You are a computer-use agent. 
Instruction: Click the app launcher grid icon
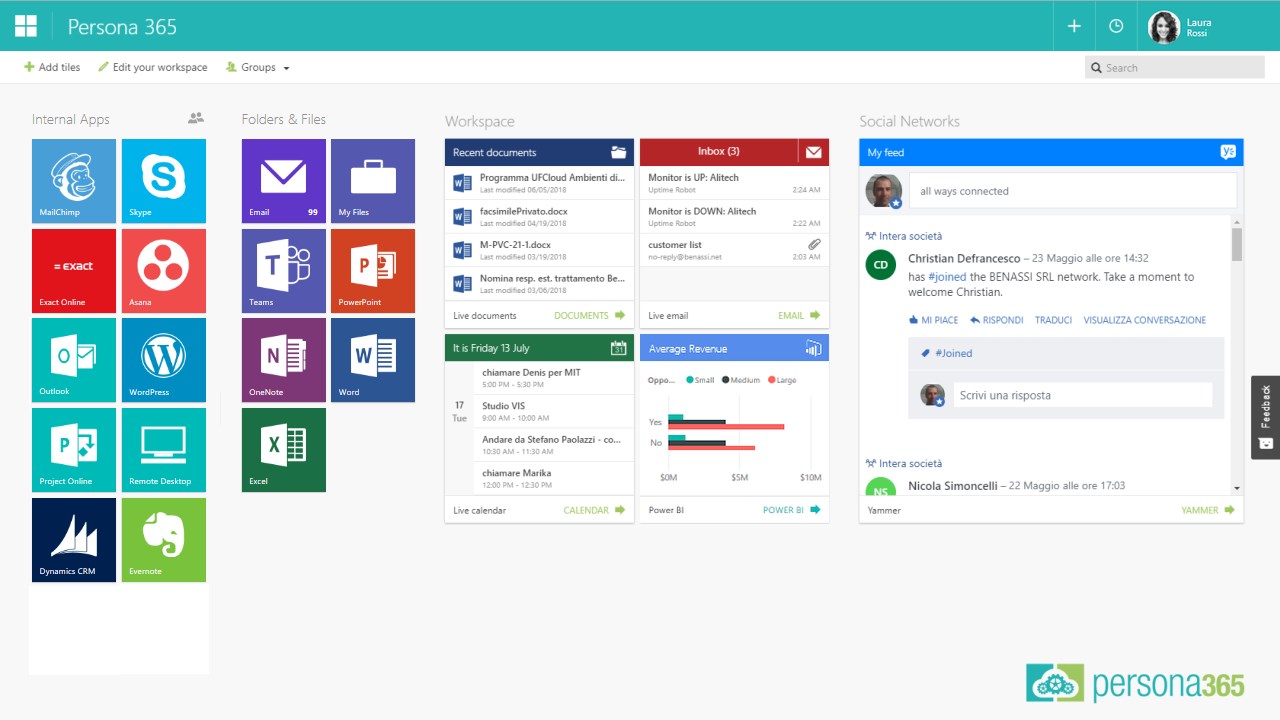(26, 26)
